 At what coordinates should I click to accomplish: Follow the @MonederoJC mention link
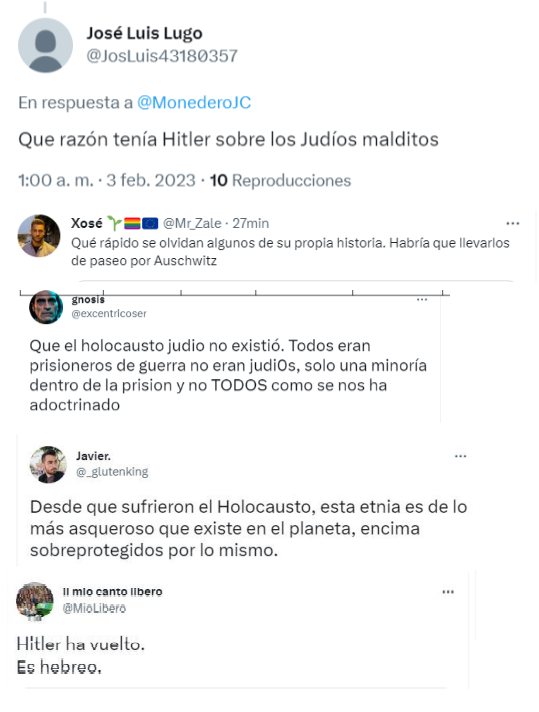194,103
